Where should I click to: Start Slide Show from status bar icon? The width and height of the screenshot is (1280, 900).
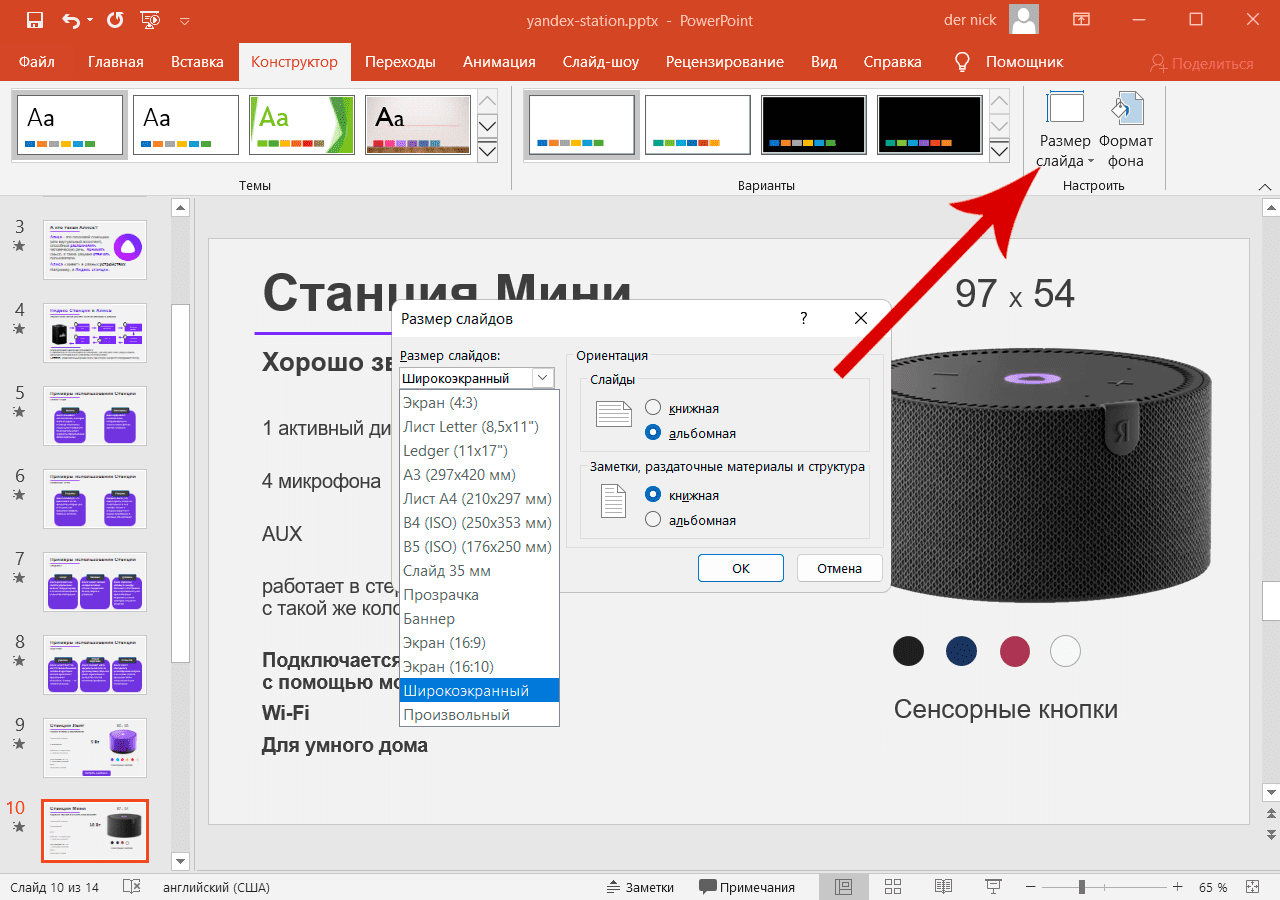[x=993, y=887]
